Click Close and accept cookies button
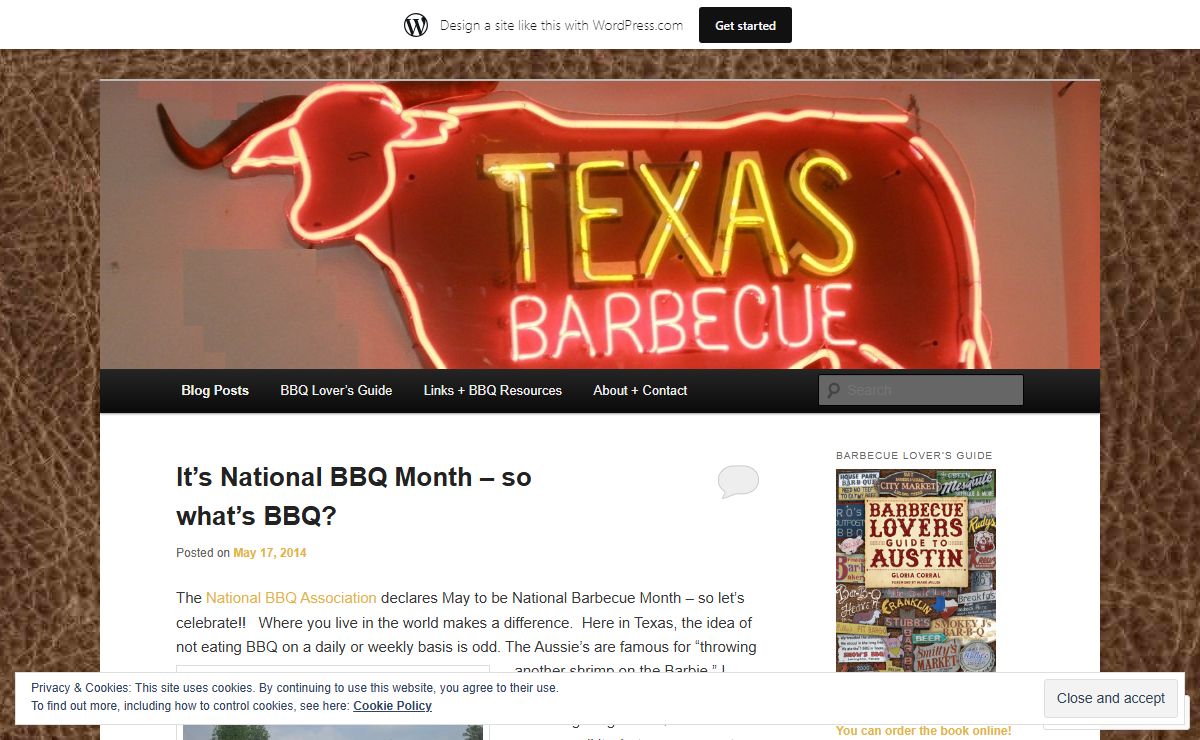The height and width of the screenshot is (740, 1200). [1111, 698]
